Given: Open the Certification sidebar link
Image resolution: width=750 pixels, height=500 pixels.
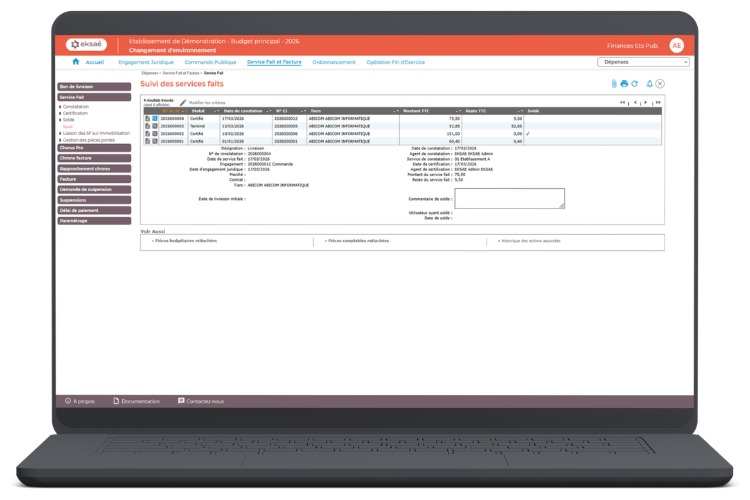Looking at the screenshot, I should pyautogui.click(x=76, y=113).
